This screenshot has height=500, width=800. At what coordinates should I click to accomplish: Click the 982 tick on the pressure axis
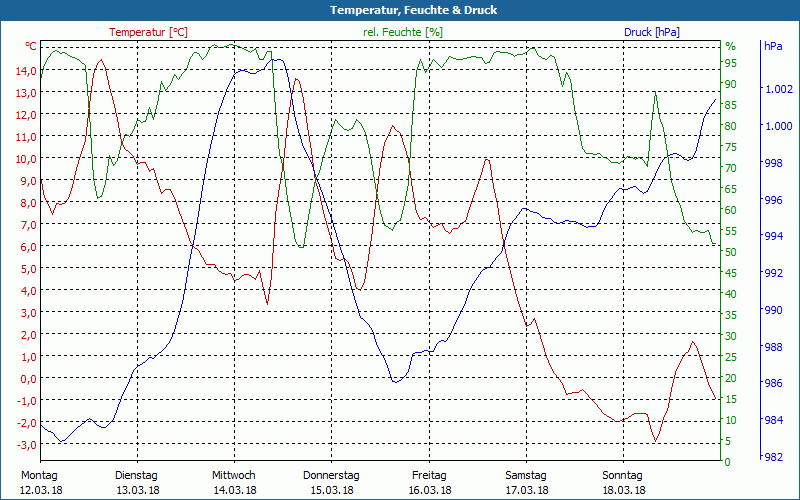(774, 457)
